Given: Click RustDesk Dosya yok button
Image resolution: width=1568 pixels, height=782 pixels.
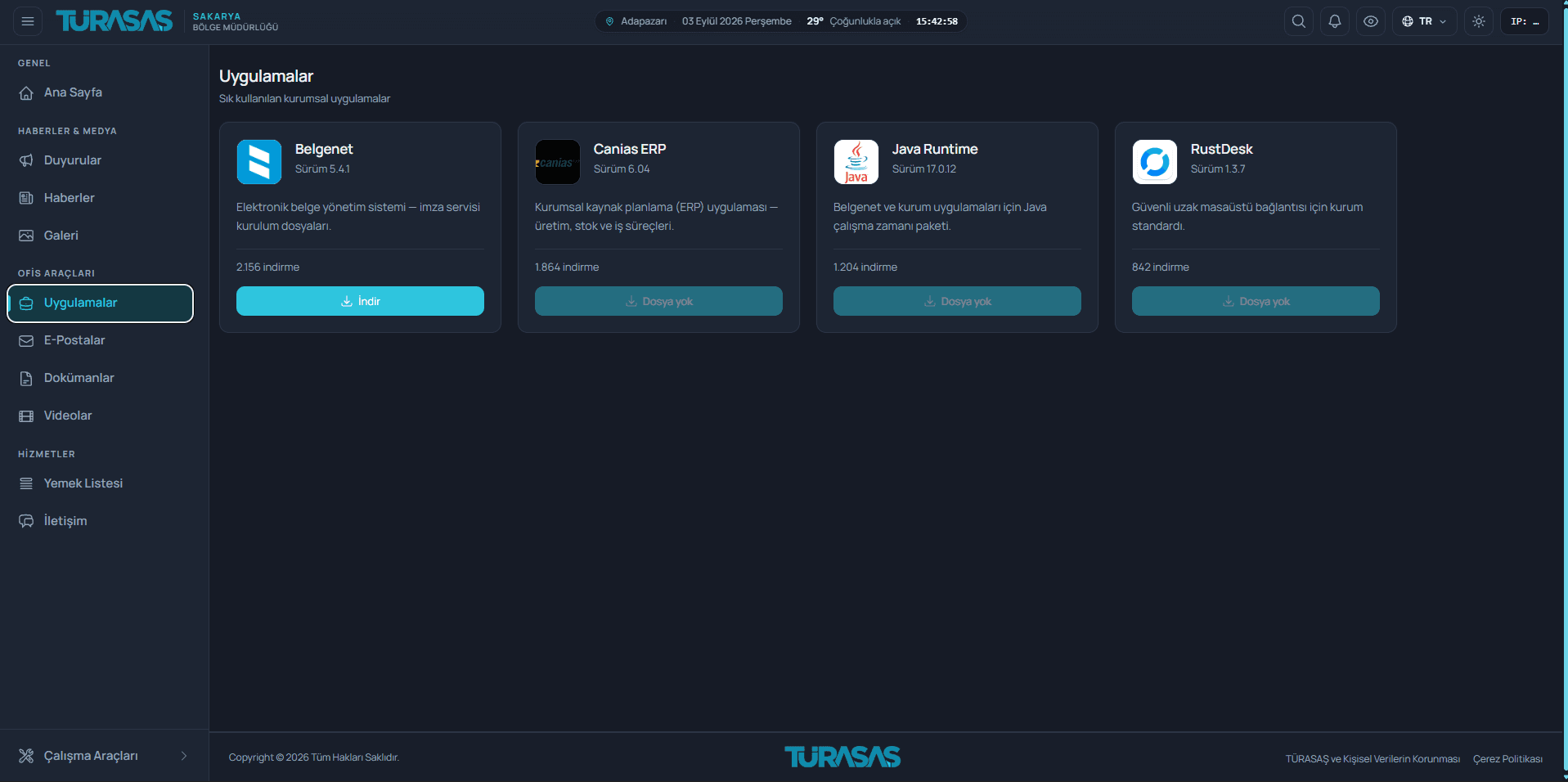Looking at the screenshot, I should (x=1256, y=301).
